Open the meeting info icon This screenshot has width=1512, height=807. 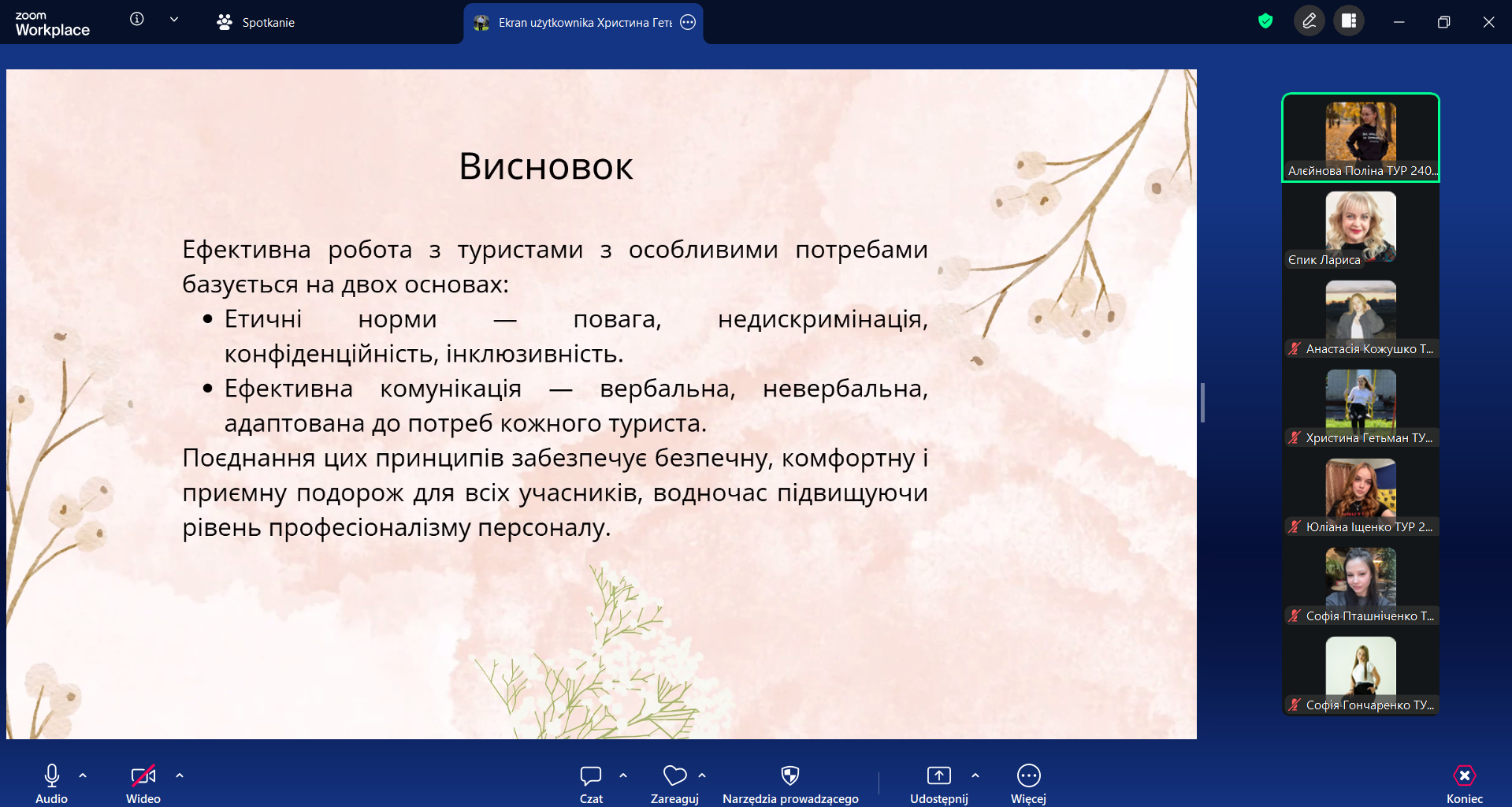coord(137,20)
